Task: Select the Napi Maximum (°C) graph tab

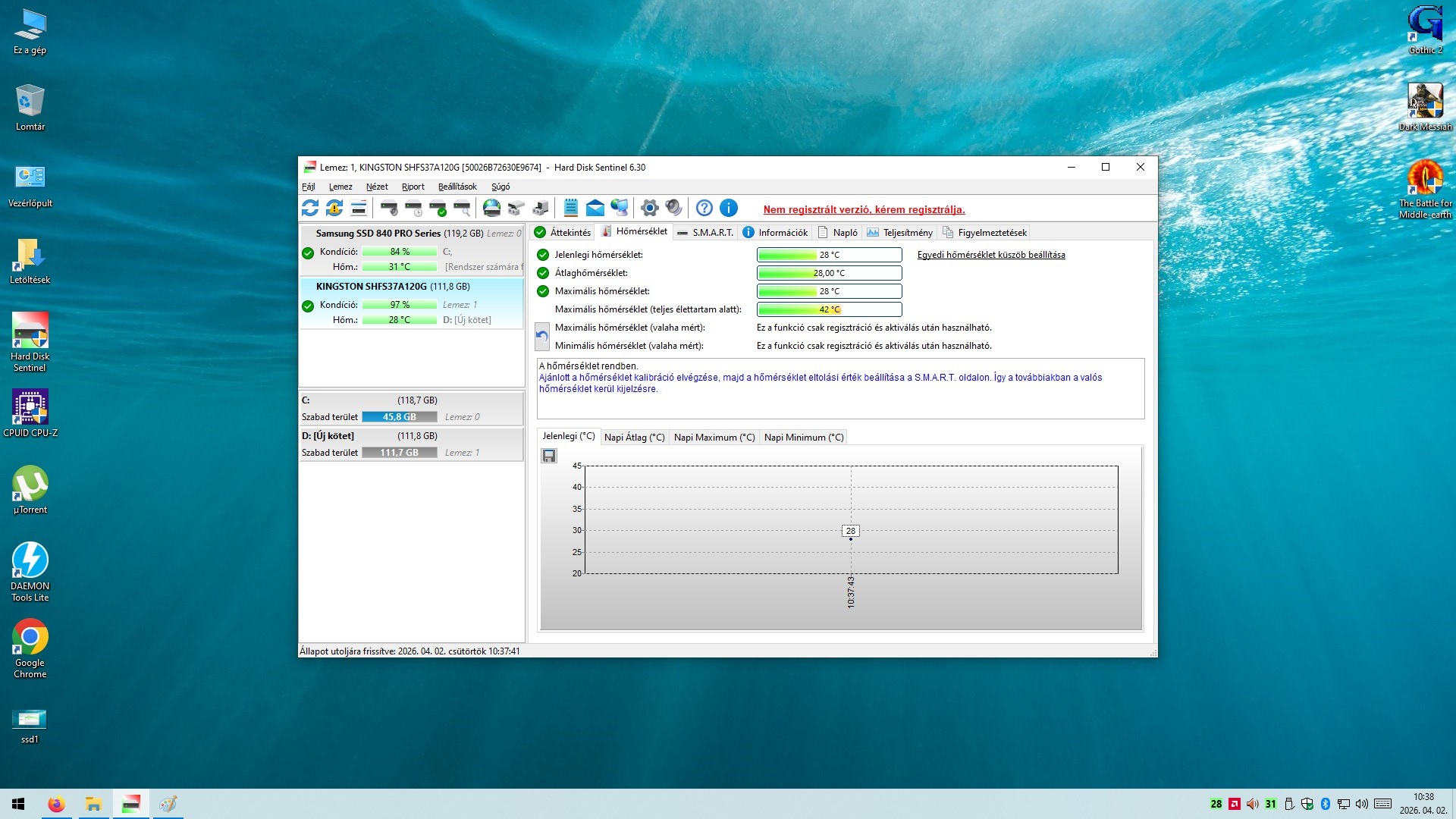Action: click(x=714, y=438)
